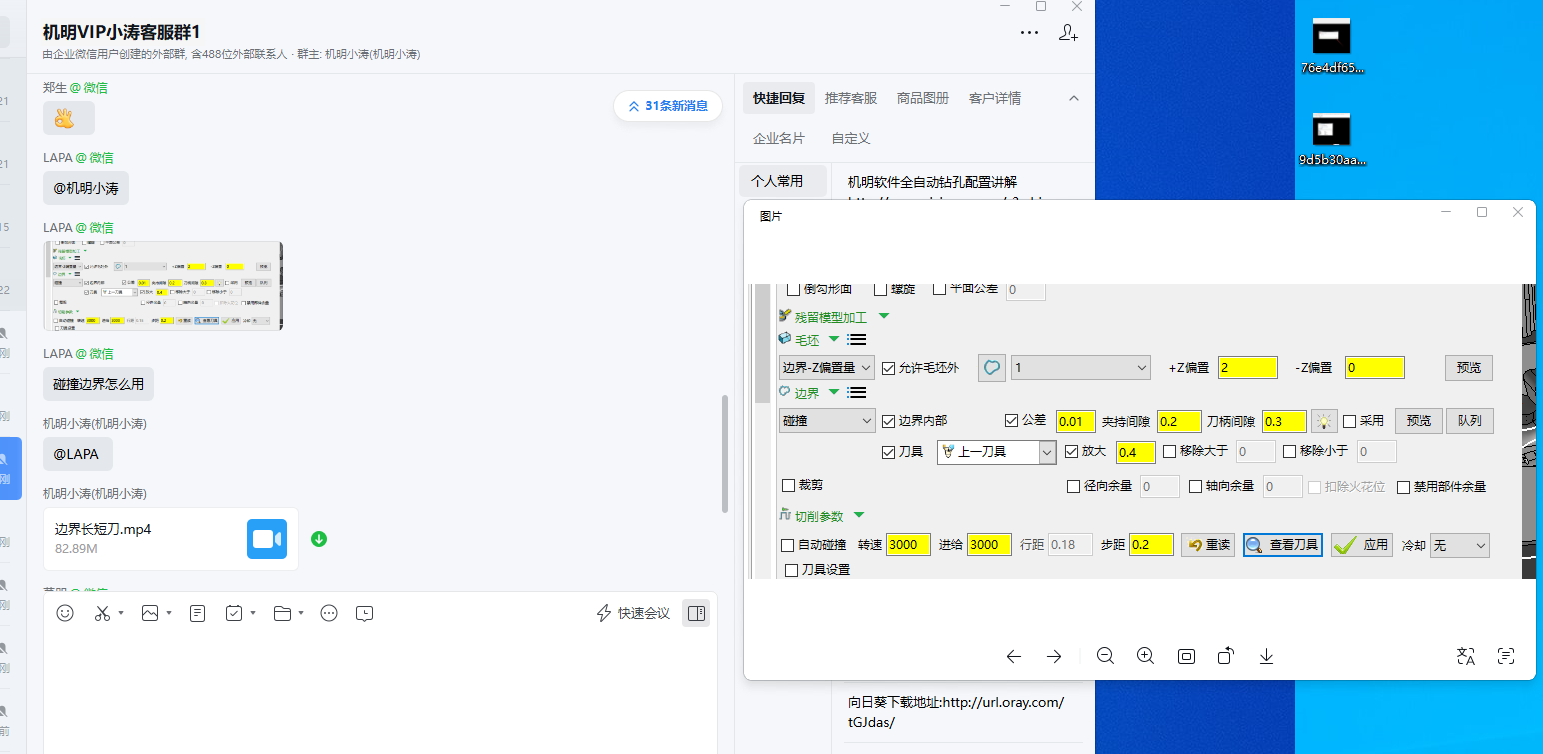Extract text from the picture with the OCR icon
Screen dimensions: 1543x754
coord(1506,656)
